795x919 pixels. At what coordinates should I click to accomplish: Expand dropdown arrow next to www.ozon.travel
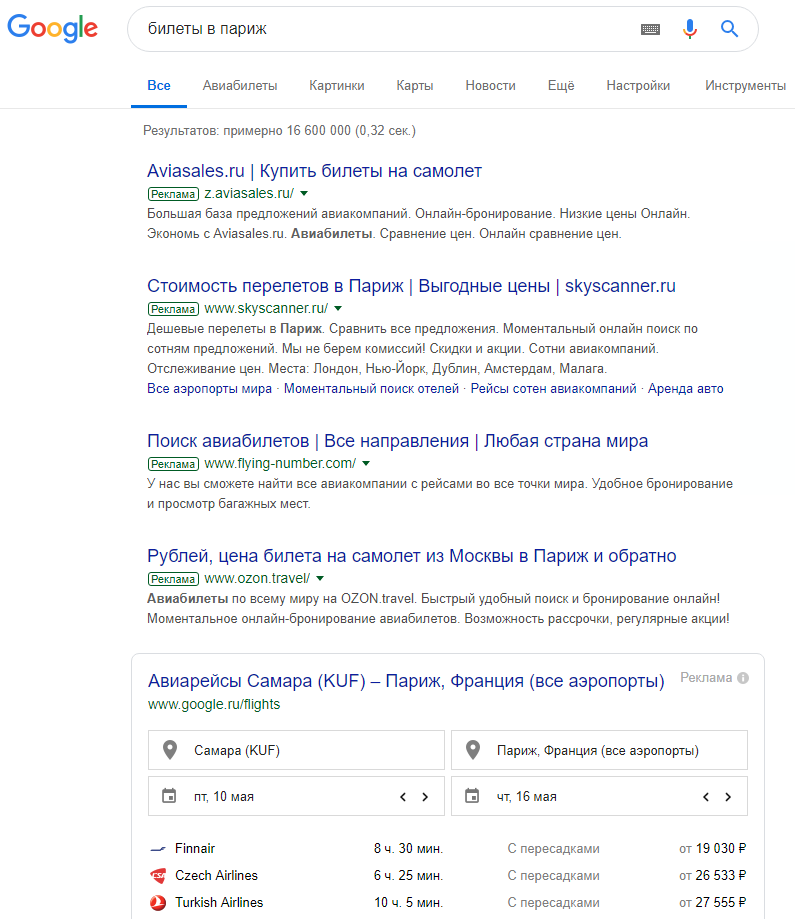[x=320, y=578]
